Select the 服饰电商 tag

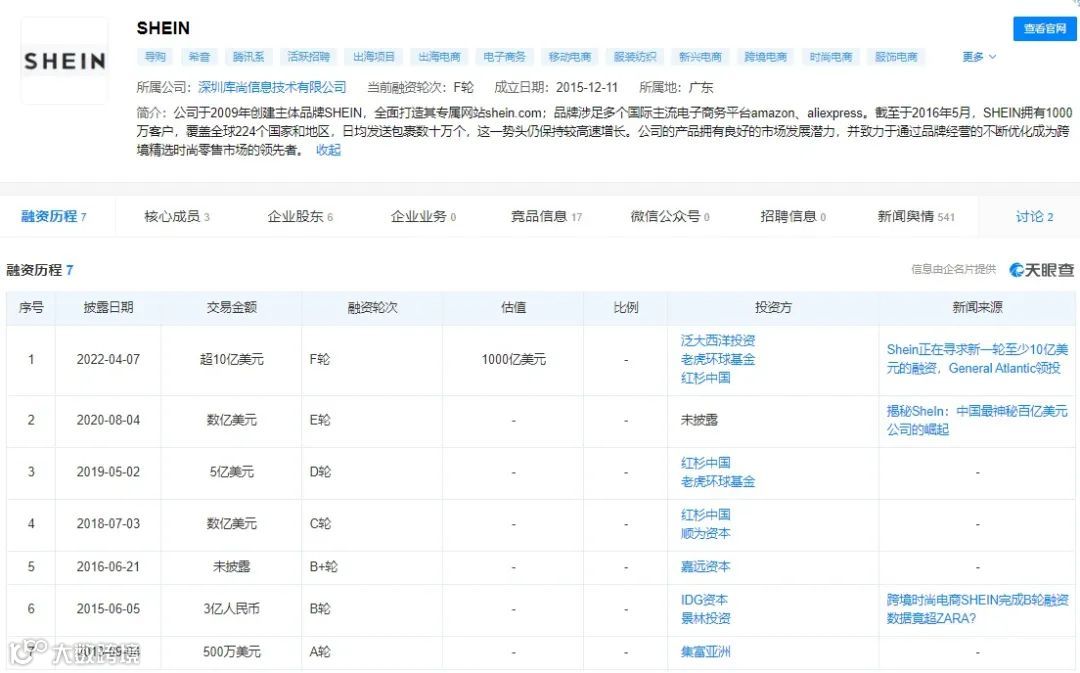[896, 56]
